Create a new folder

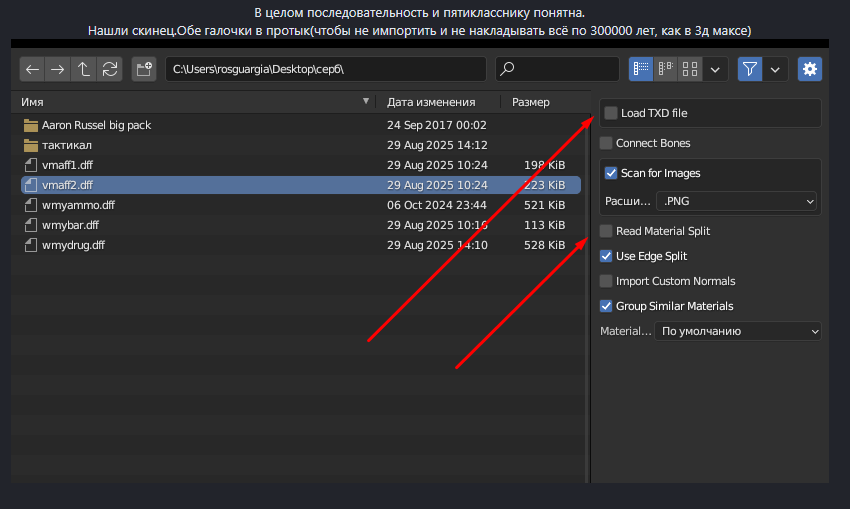click(144, 69)
